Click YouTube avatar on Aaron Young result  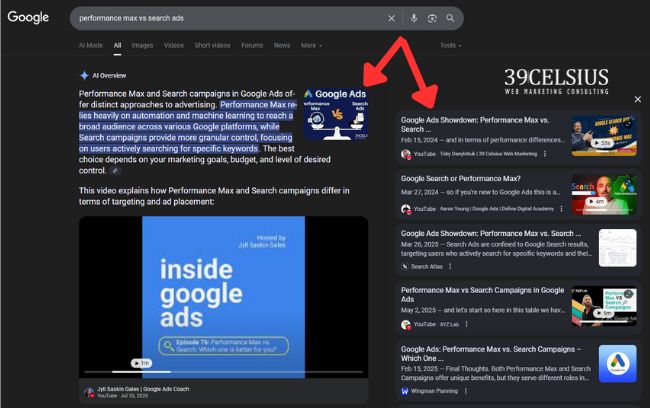[x=406, y=209]
